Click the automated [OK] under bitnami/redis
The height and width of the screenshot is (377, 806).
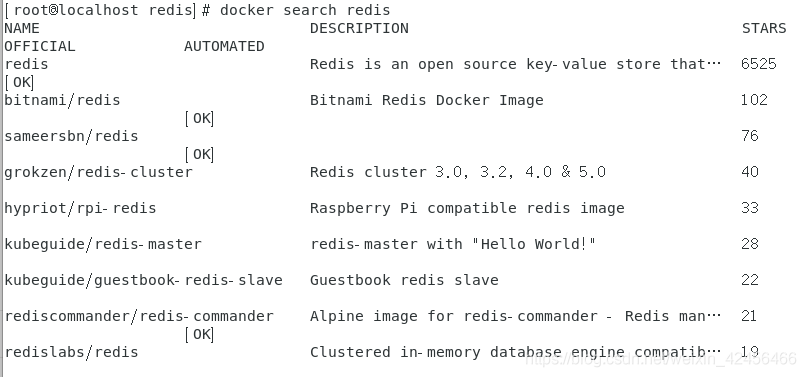[199, 118]
